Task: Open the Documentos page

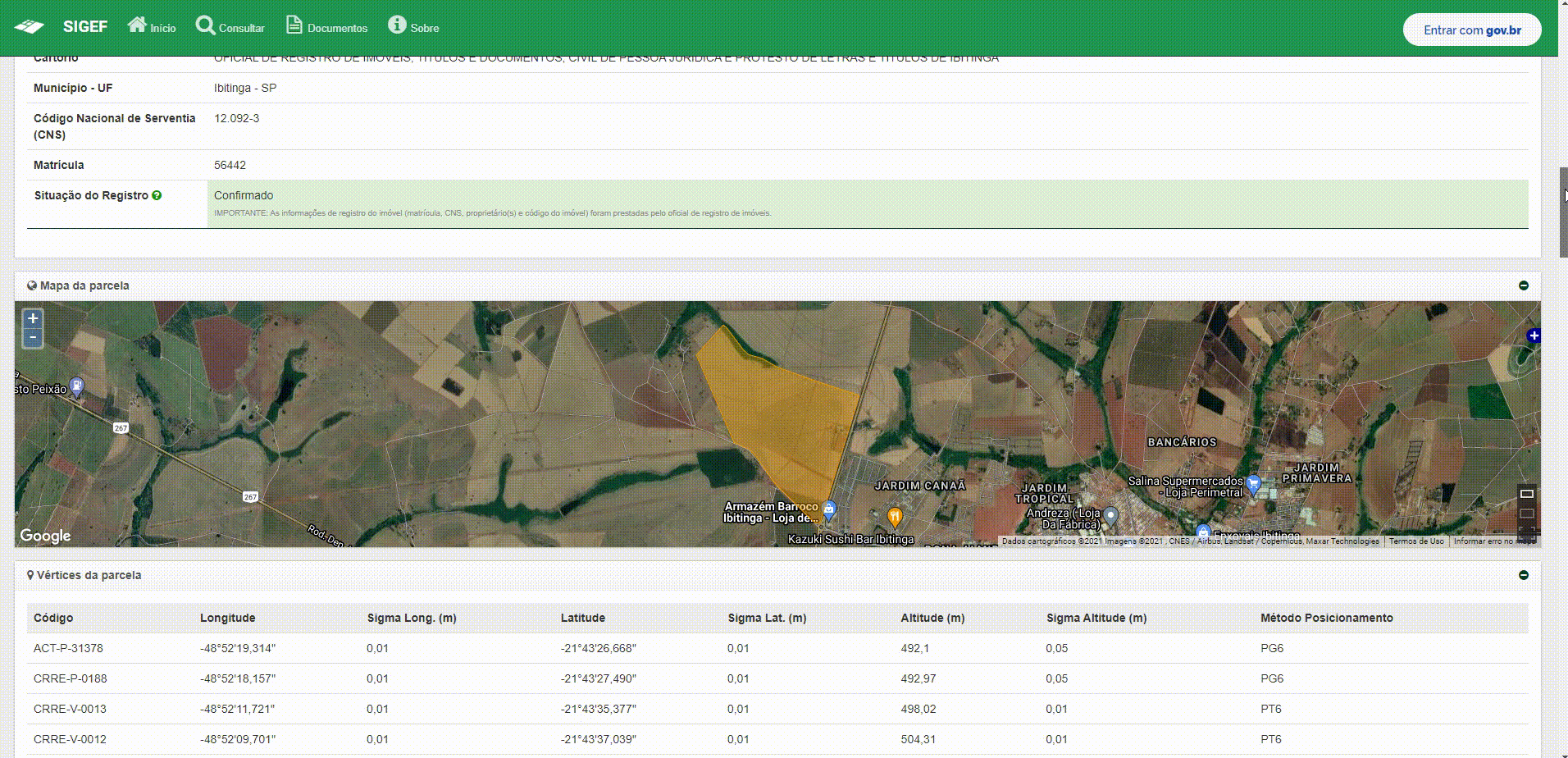Action: [x=326, y=27]
